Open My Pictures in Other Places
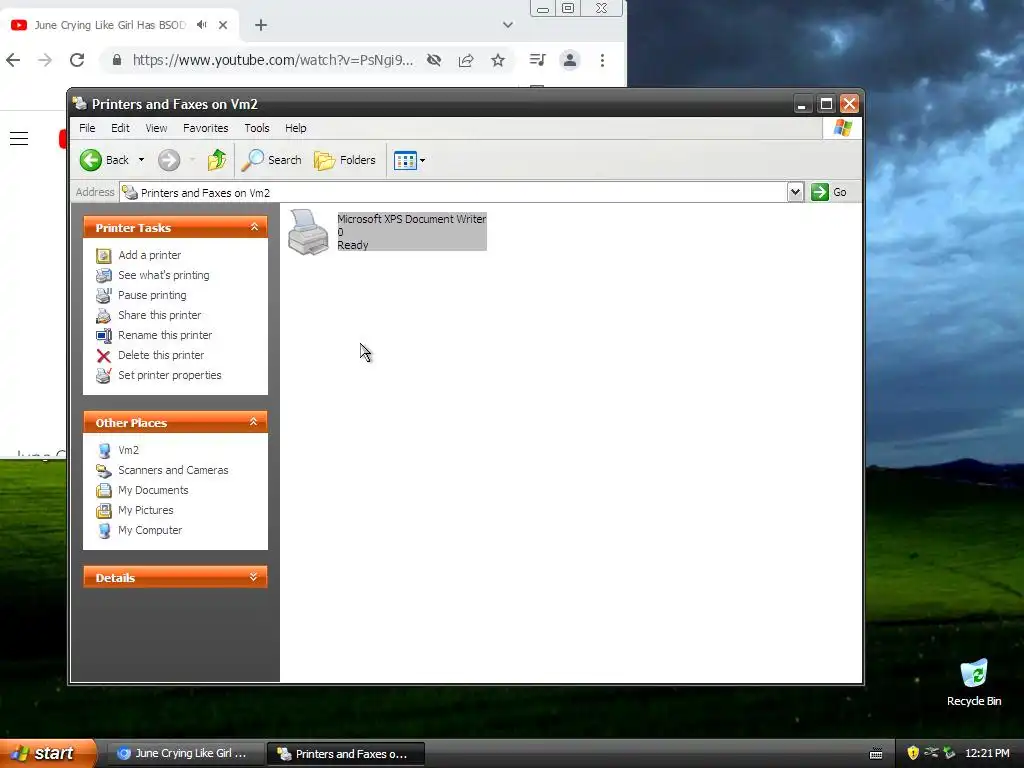This screenshot has width=1024, height=768. pyautogui.click(x=146, y=510)
